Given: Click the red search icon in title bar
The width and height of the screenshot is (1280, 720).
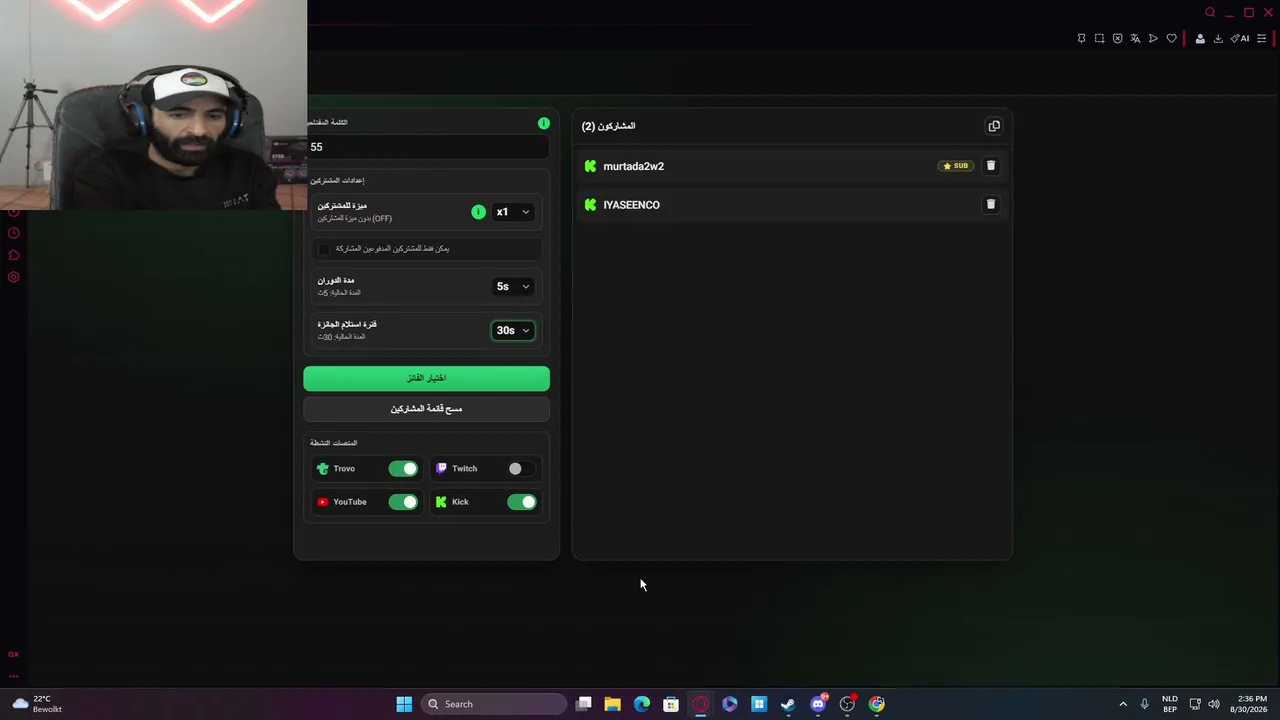Looking at the screenshot, I should coord(1210,12).
